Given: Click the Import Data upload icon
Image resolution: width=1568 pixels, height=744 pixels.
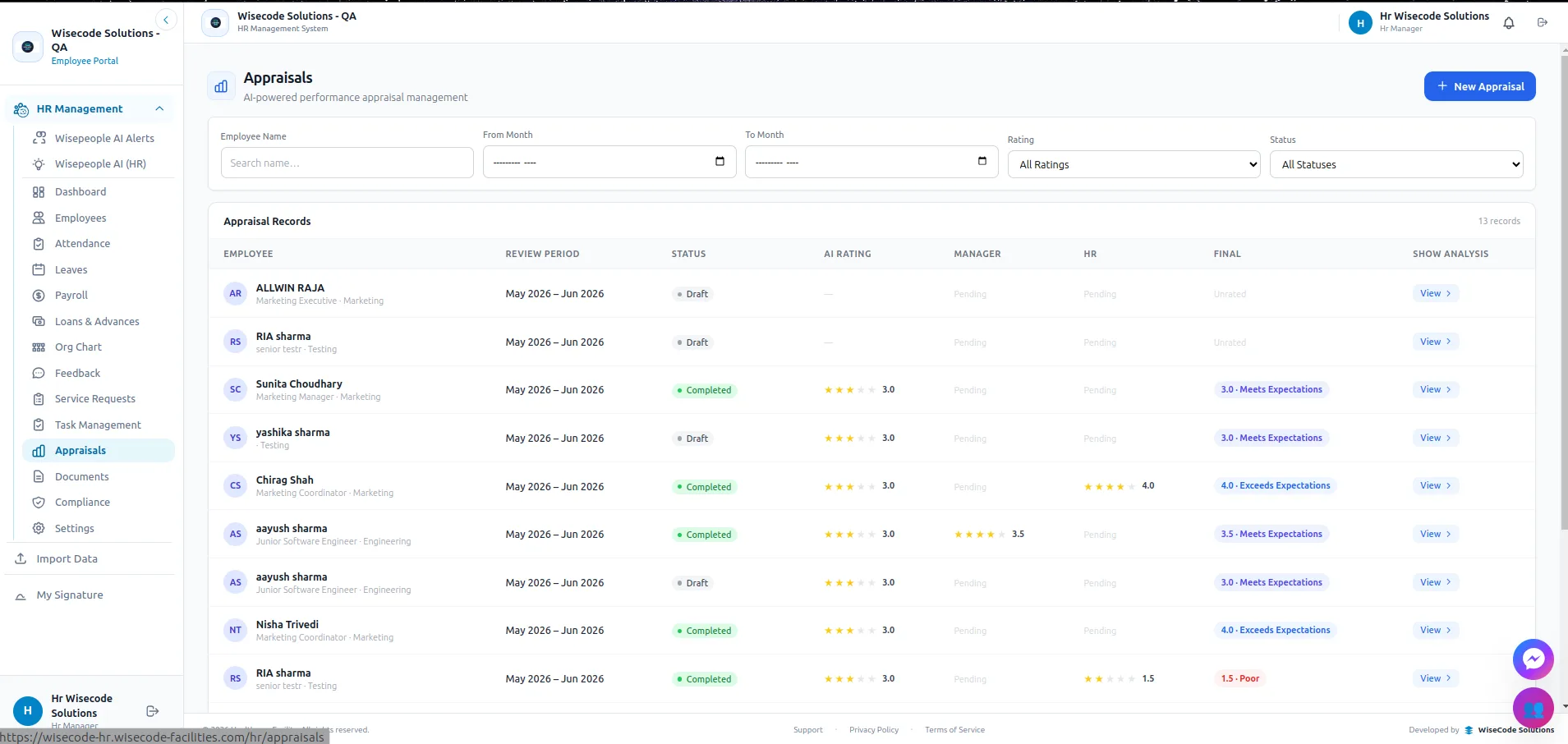Looking at the screenshot, I should coord(21,558).
